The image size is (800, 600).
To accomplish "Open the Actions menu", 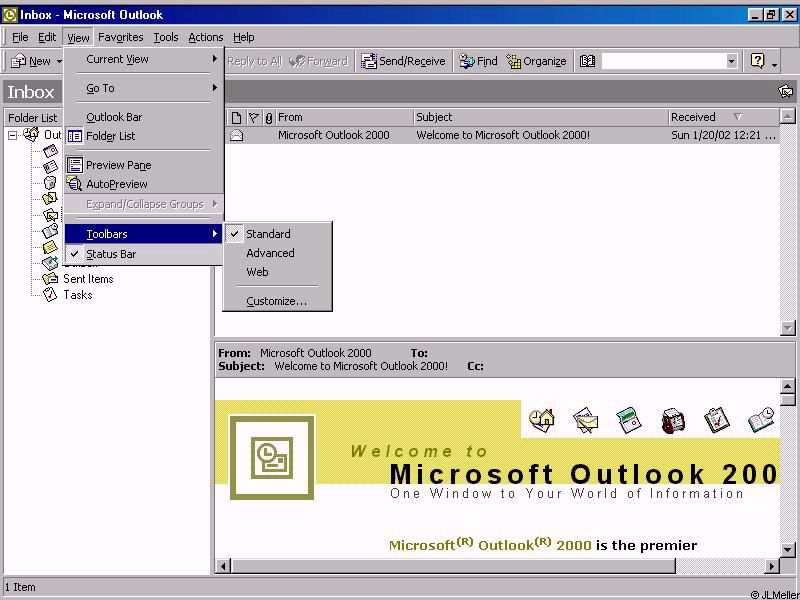I will pos(206,37).
